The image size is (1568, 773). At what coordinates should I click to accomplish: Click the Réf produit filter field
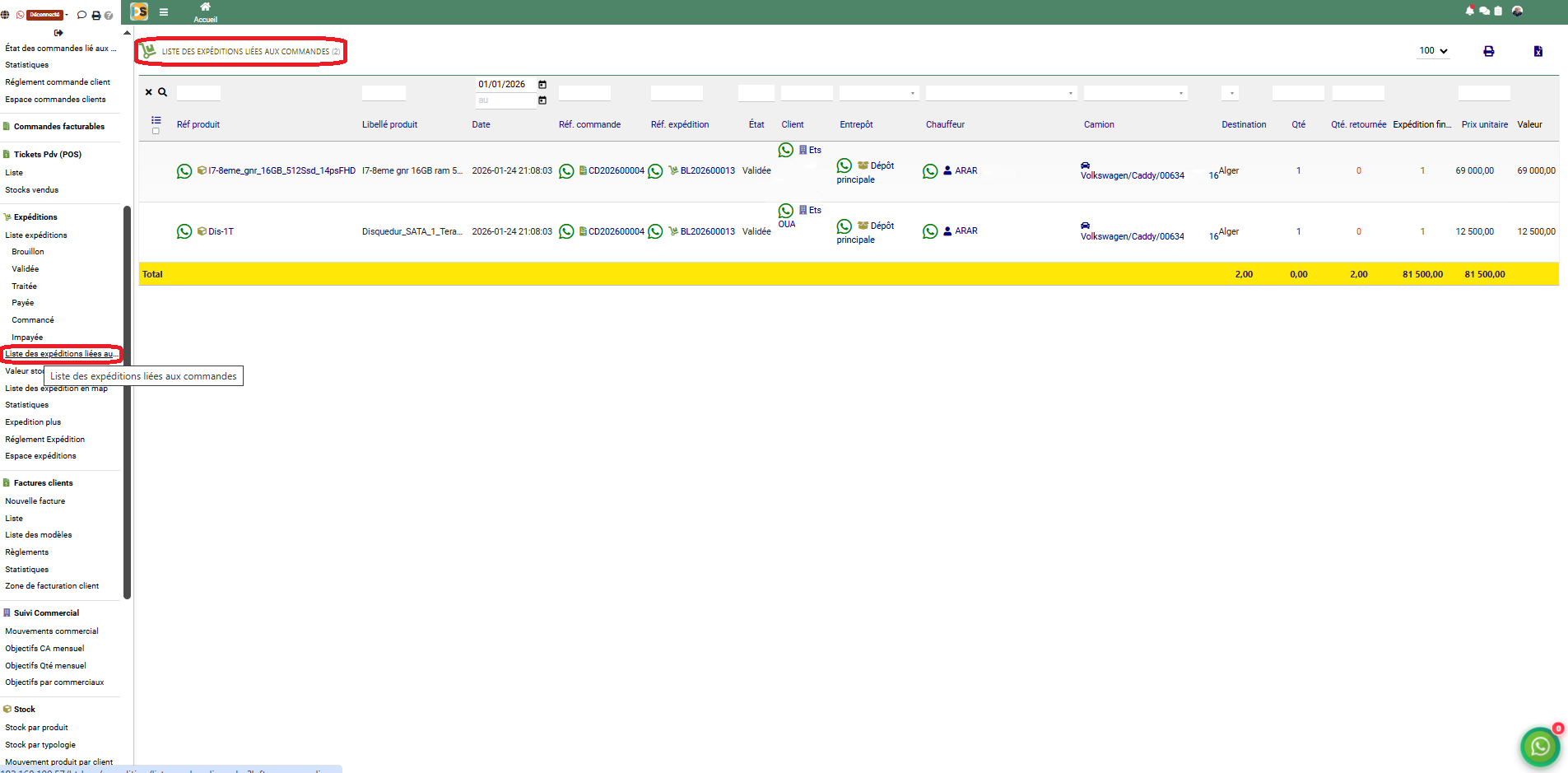tap(198, 93)
